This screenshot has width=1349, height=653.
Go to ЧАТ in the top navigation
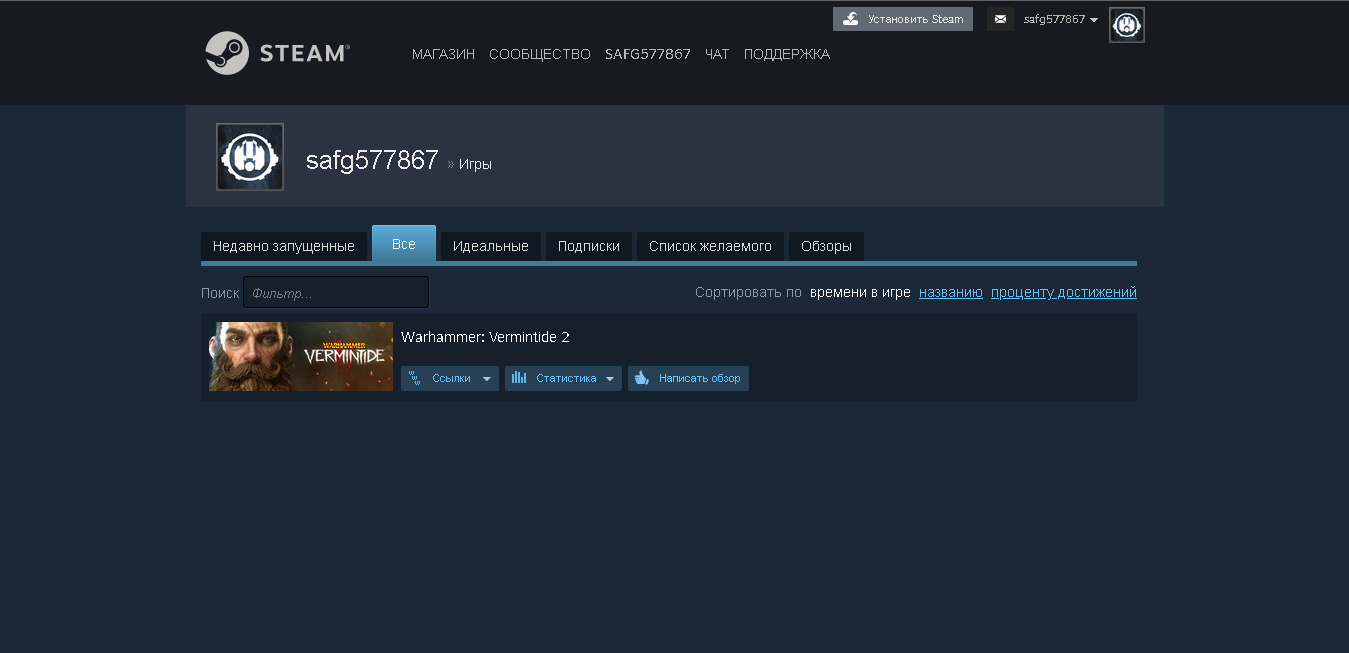717,54
